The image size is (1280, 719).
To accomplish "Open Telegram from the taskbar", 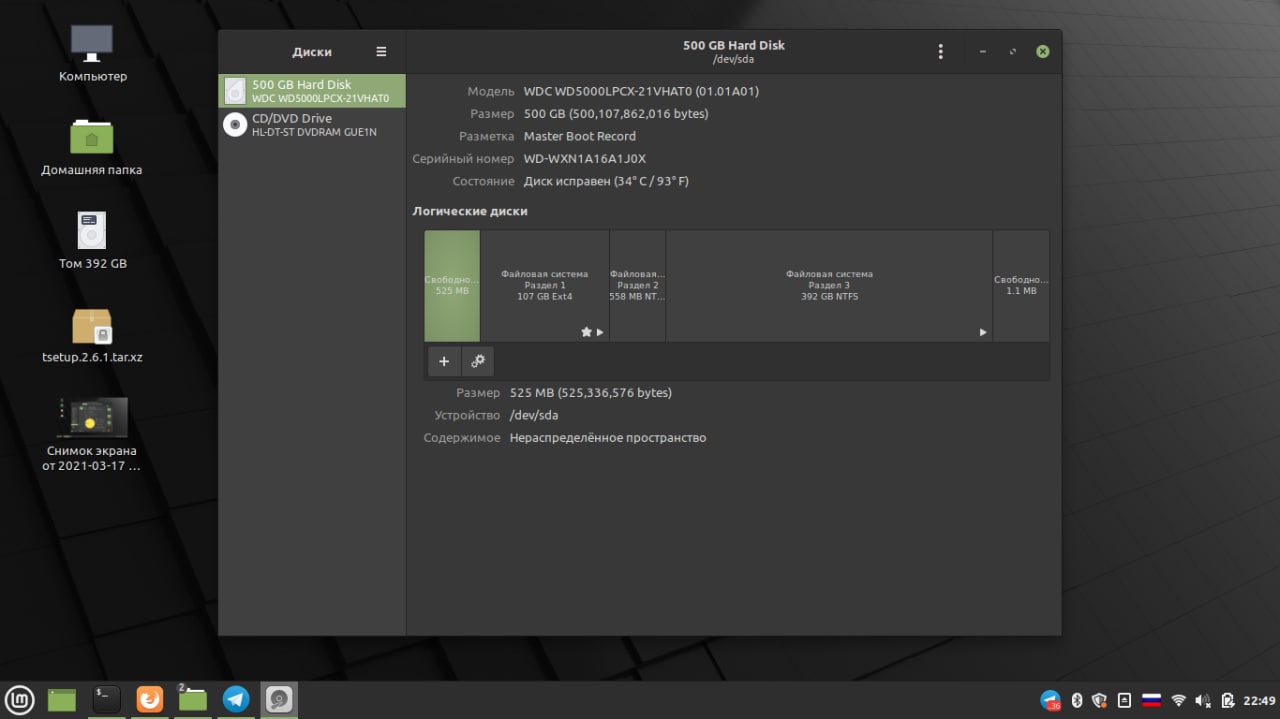I will coord(236,699).
